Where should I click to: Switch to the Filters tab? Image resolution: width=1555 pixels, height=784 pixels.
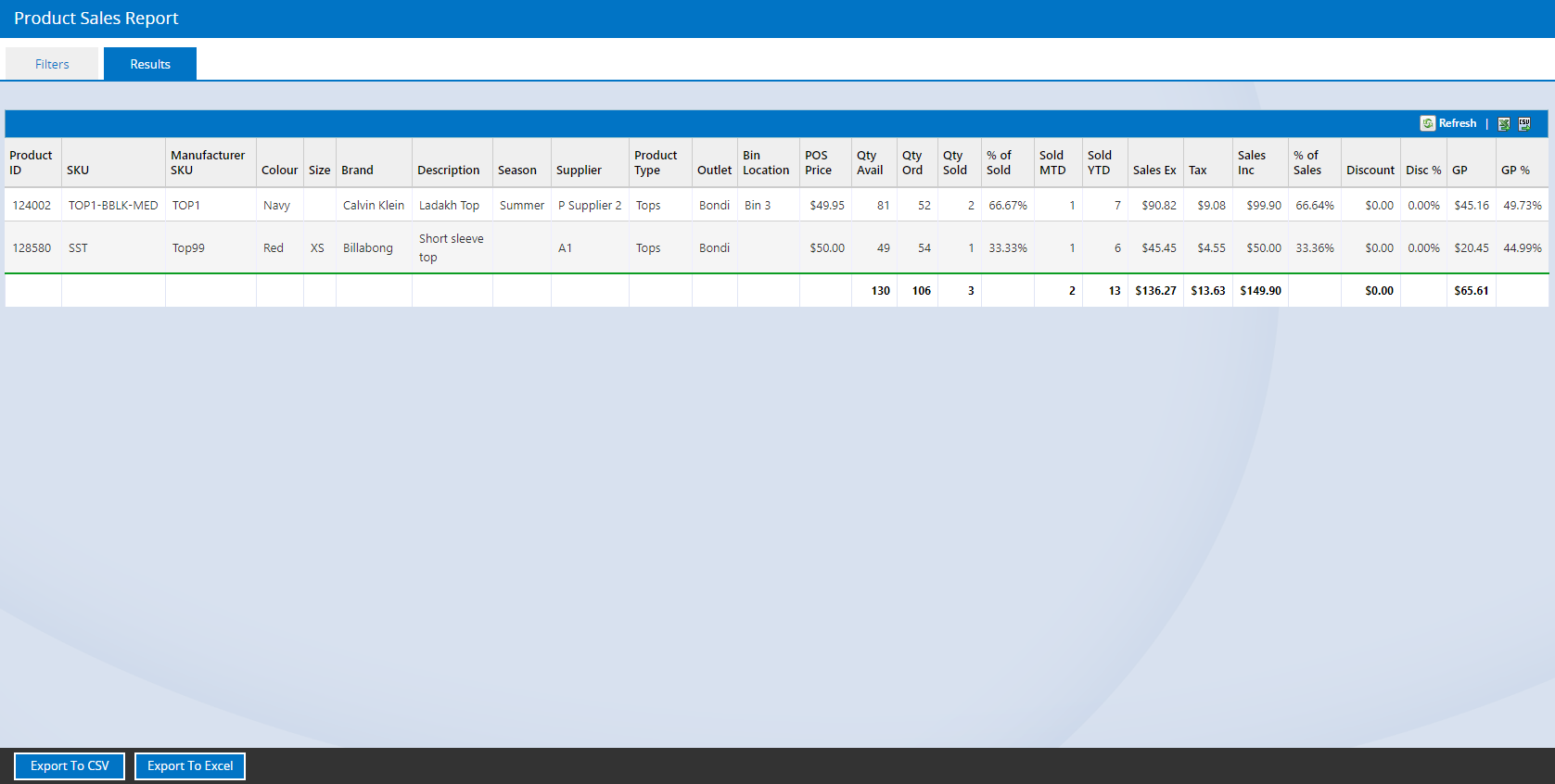(x=52, y=64)
